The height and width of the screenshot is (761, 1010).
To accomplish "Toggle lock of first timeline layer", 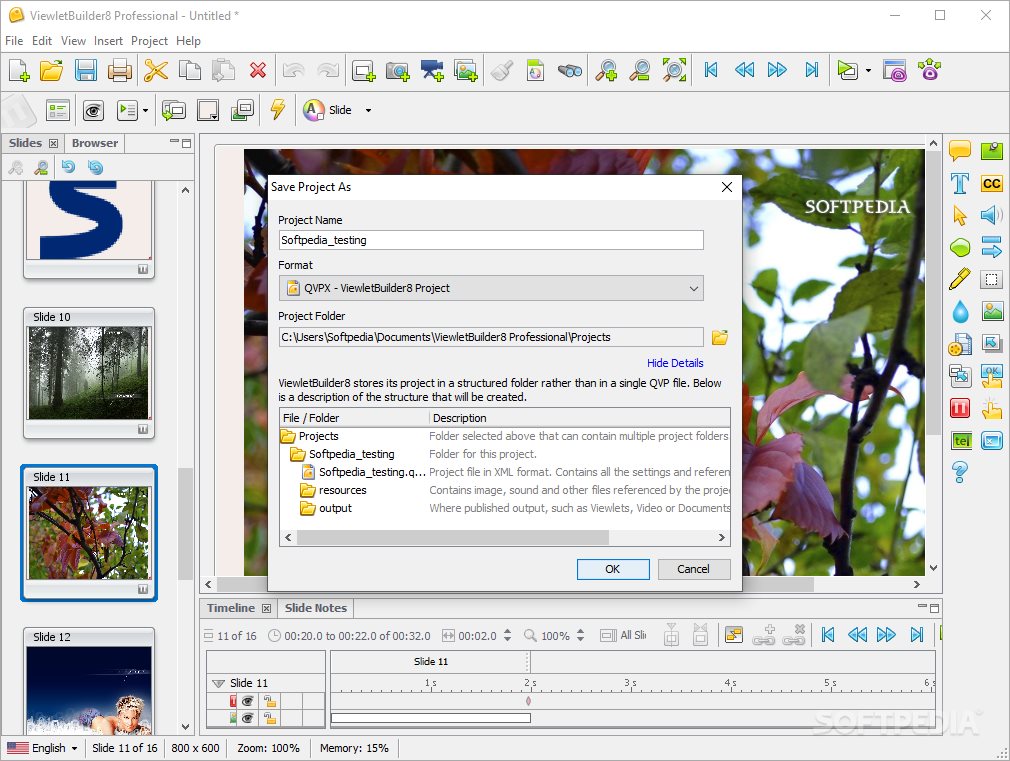I will coord(270,700).
